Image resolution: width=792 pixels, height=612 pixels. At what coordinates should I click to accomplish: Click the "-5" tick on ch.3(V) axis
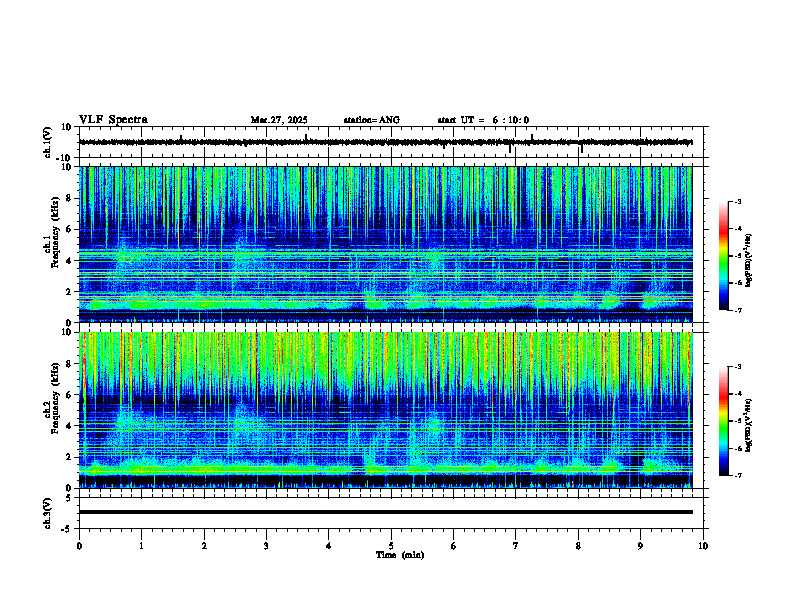coord(68,529)
